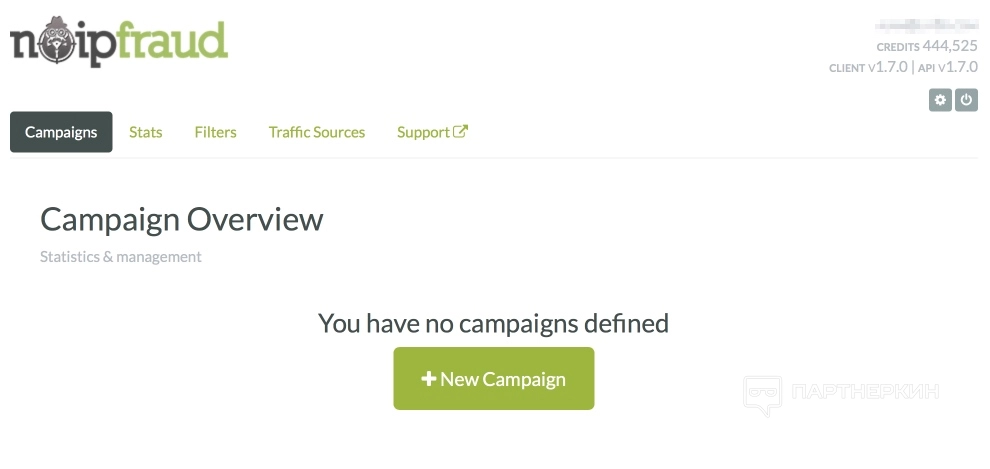Go to the Traffic Sources tab

coord(317,132)
